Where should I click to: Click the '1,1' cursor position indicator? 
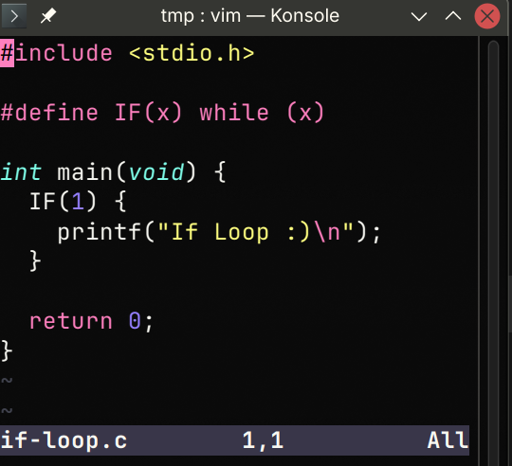pos(263,440)
